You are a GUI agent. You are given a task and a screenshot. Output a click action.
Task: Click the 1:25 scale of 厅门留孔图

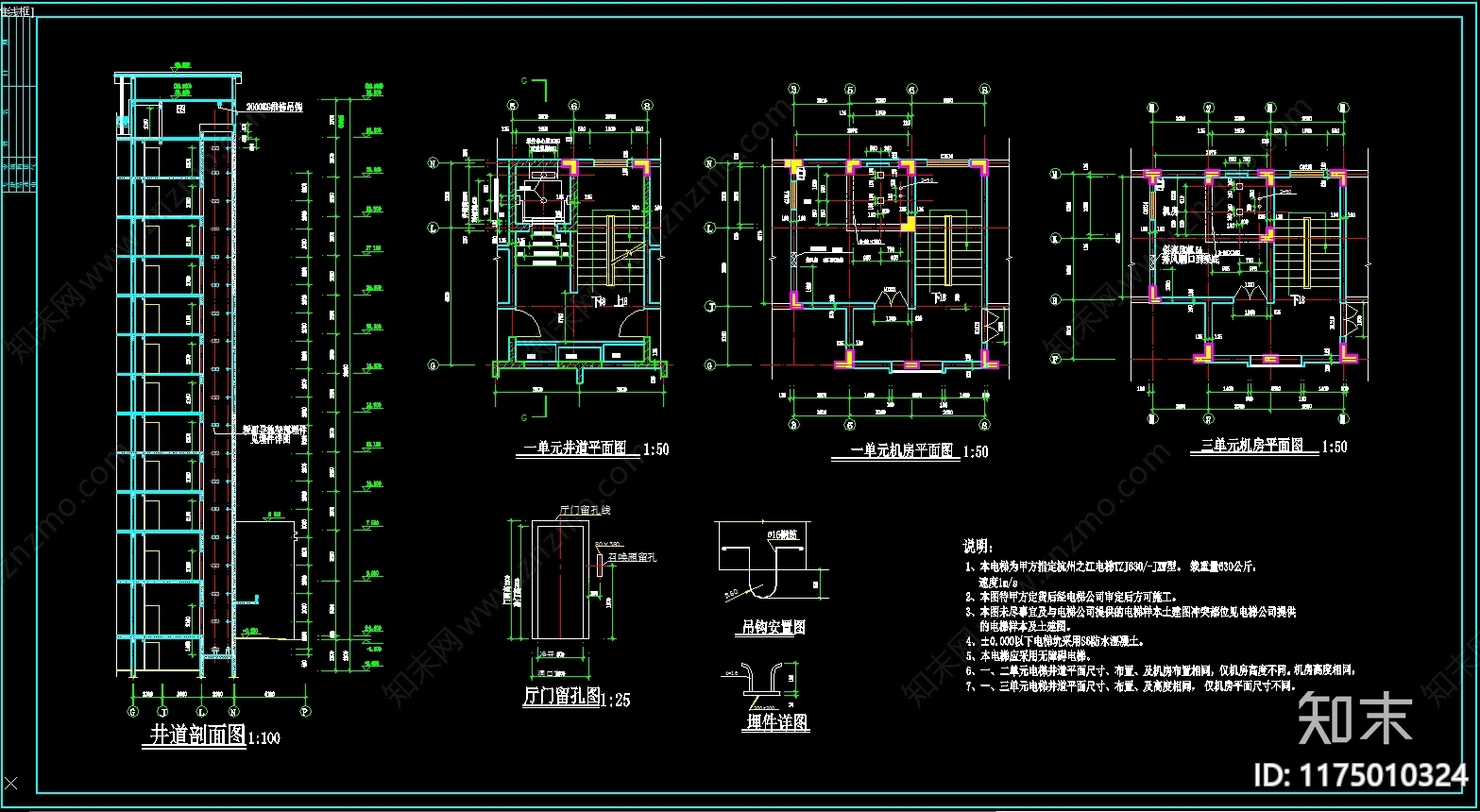(x=615, y=700)
